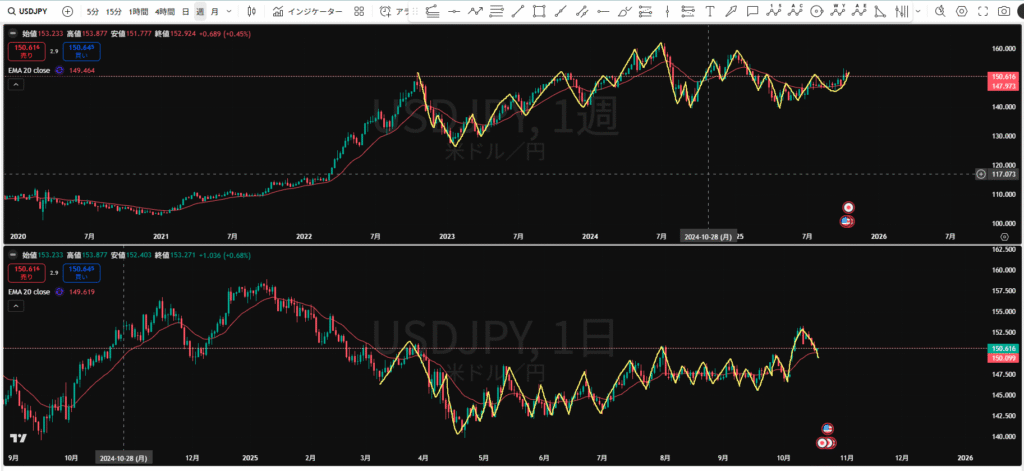
Task: Select the rectangle drawing tool
Action: [x=540, y=11]
